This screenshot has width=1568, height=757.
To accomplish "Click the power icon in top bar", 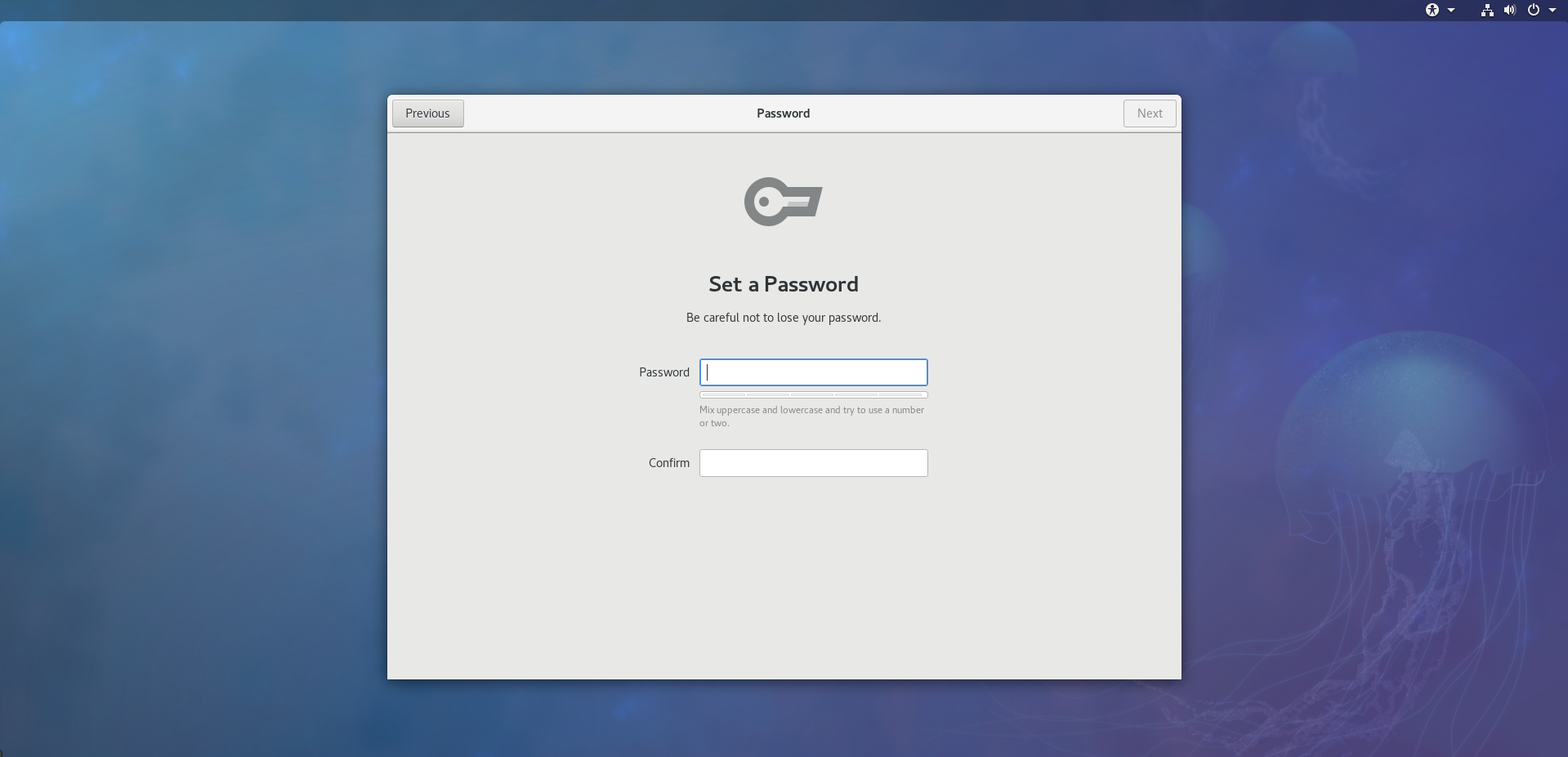I will [1534, 10].
